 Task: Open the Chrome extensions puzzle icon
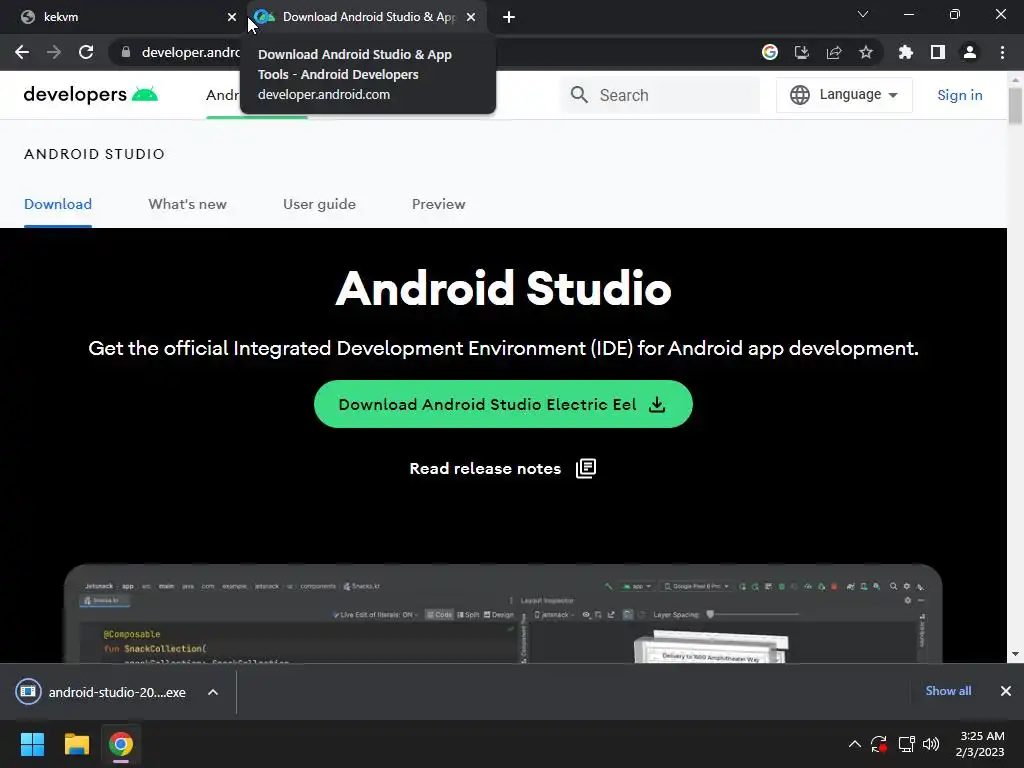click(x=905, y=52)
